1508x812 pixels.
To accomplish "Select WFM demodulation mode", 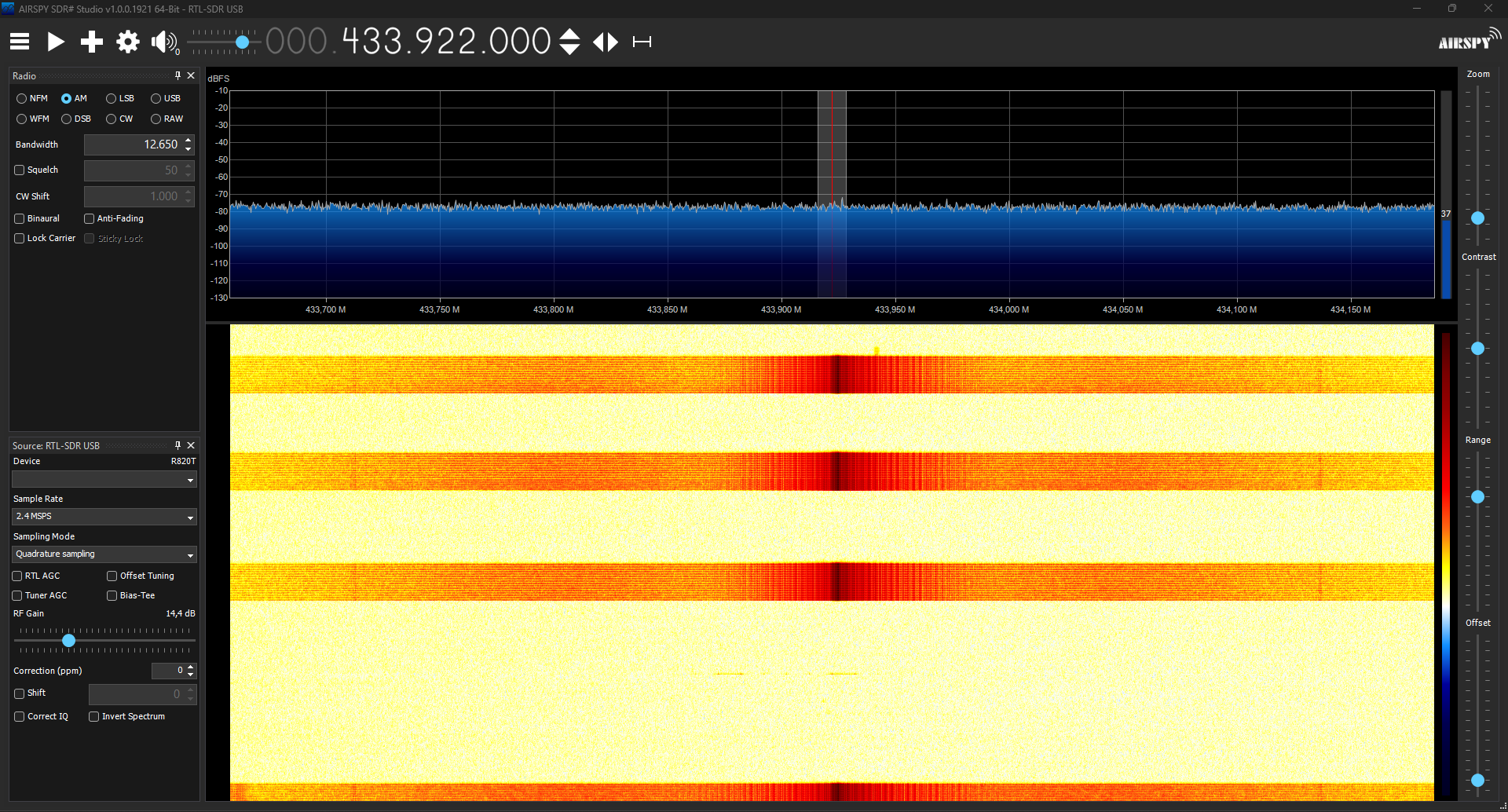I will pyautogui.click(x=33, y=119).
